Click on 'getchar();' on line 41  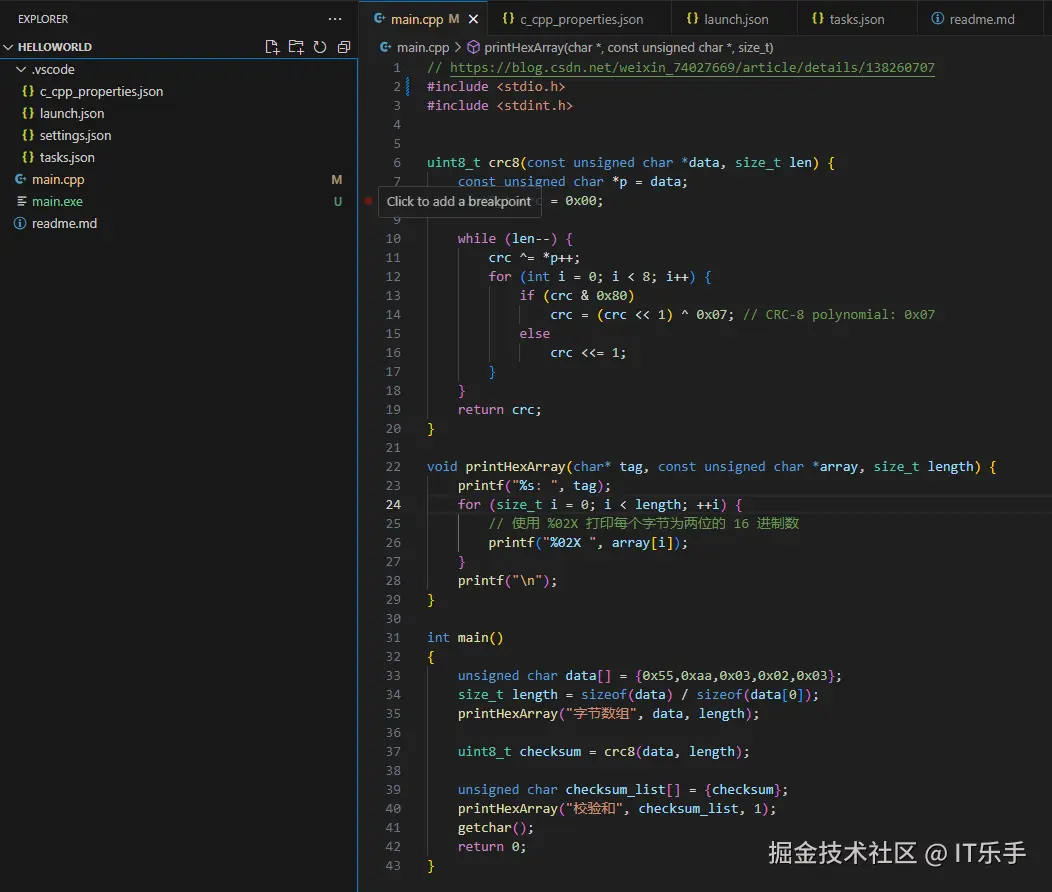click(x=496, y=828)
